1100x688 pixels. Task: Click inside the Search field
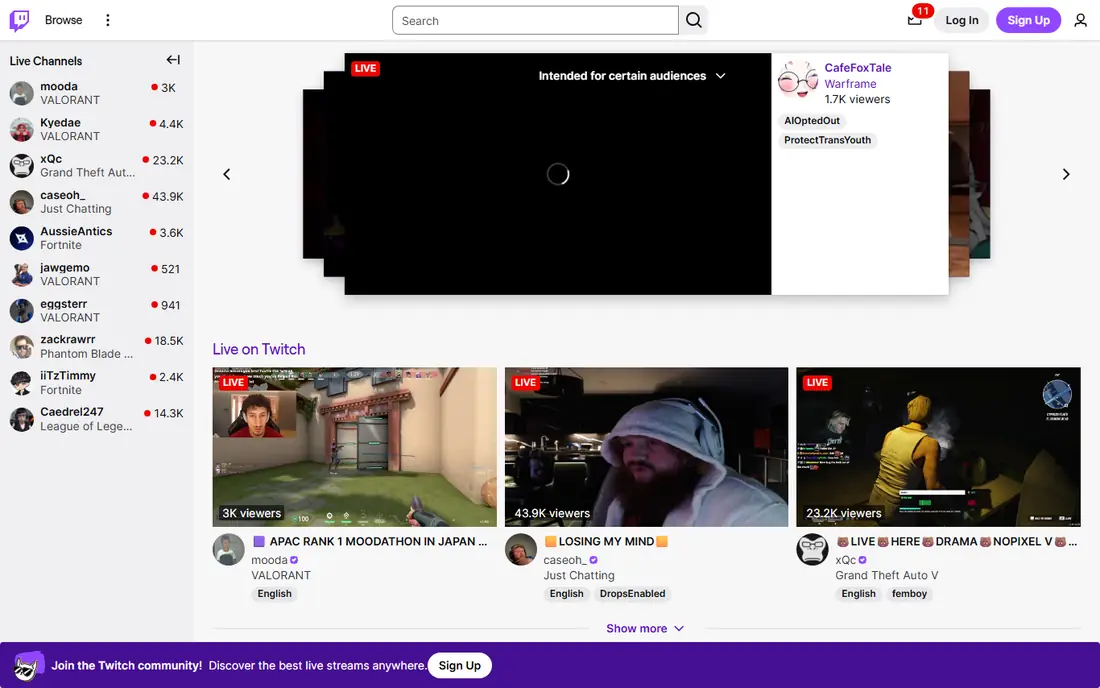click(x=535, y=20)
